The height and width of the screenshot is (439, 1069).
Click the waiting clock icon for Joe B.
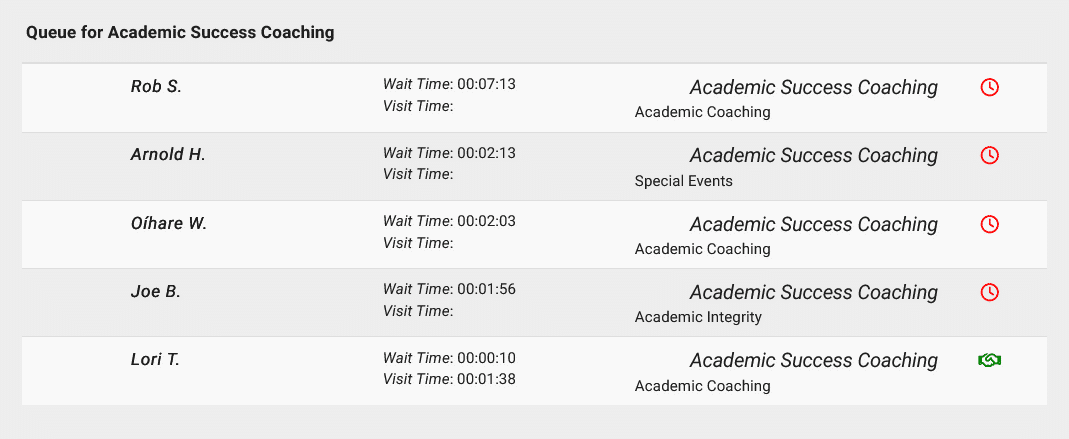pyautogui.click(x=989, y=292)
